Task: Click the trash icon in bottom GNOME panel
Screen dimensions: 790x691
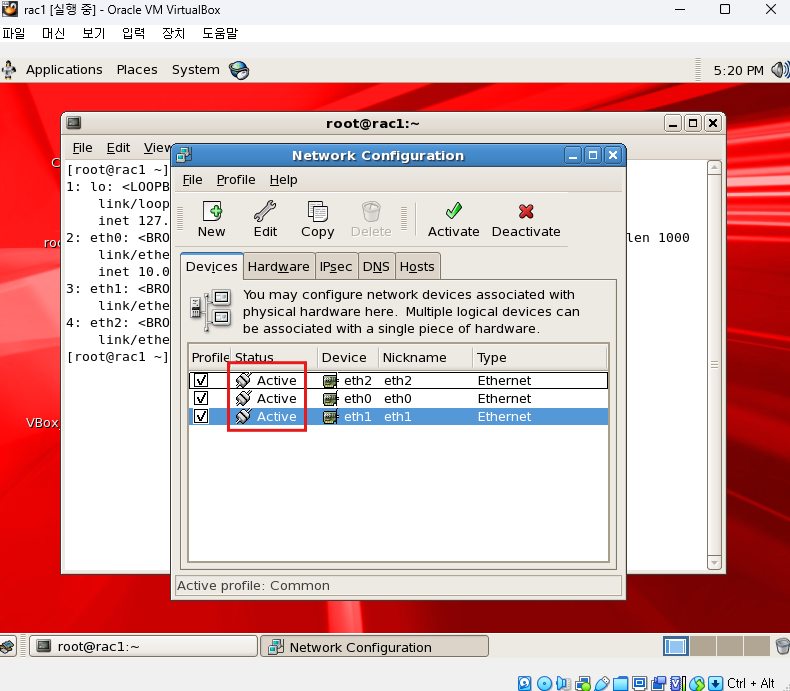Action: pyautogui.click(x=782, y=646)
